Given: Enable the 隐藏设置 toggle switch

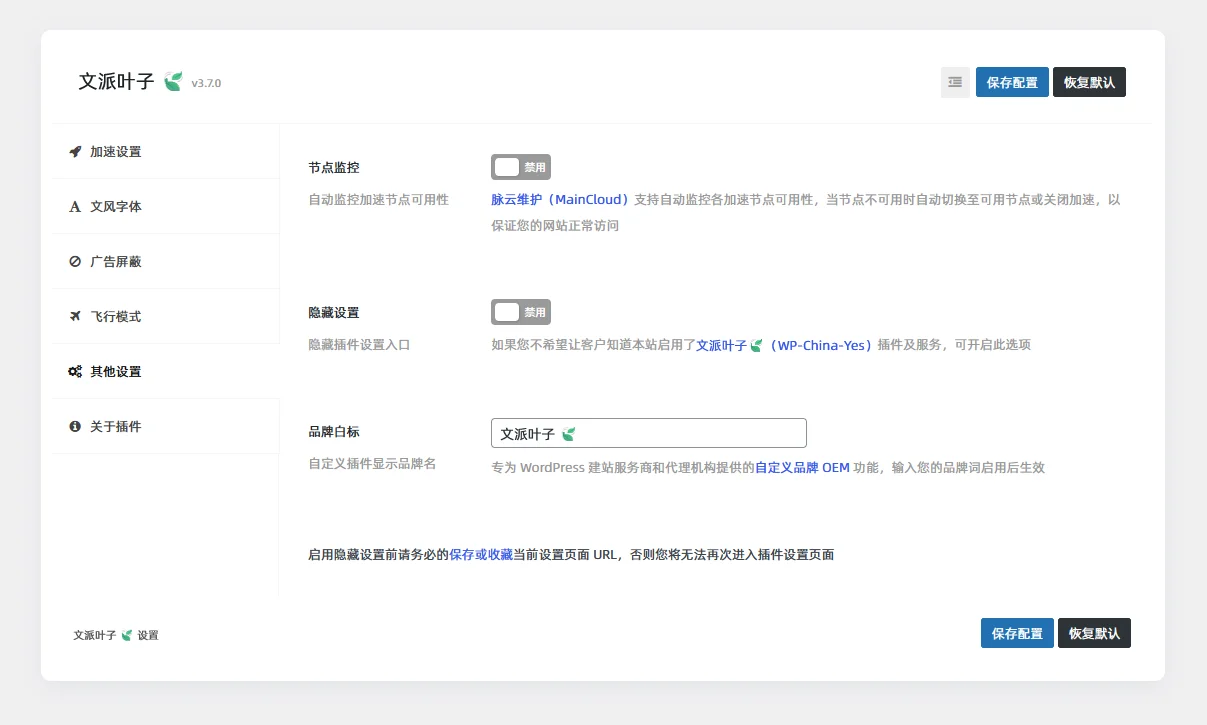Looking at the screenshot, I should [x=520, y=311].
